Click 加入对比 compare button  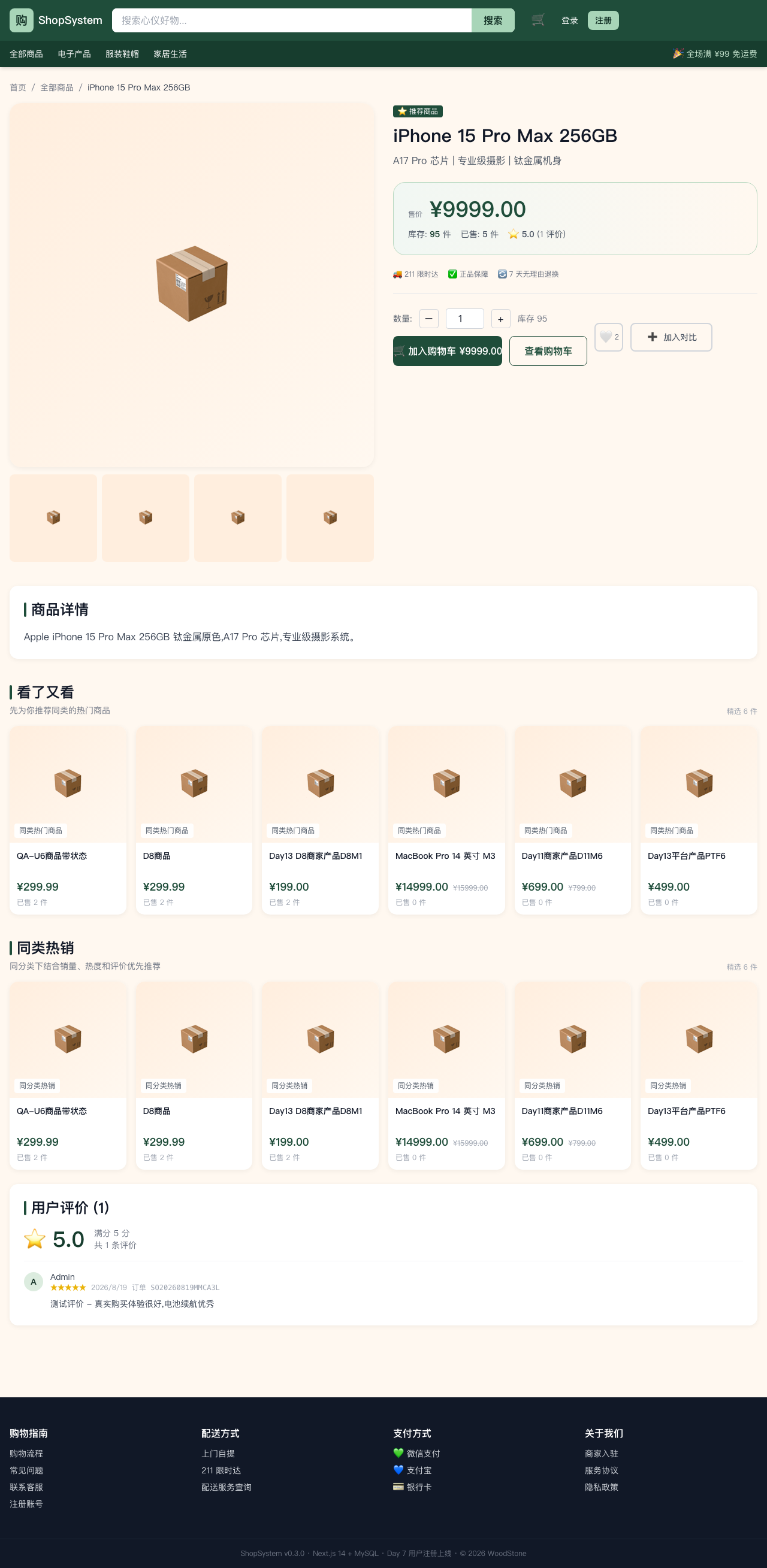[x=671, y=337]
